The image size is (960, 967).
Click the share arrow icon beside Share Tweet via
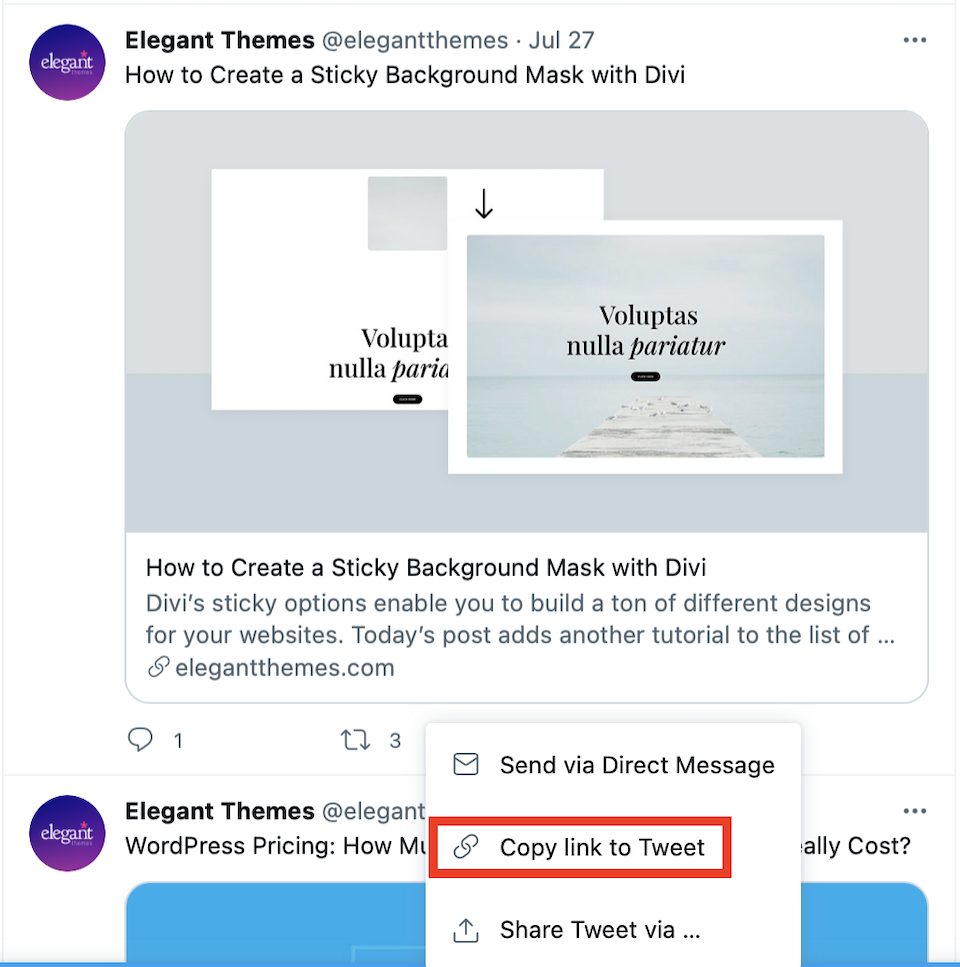click(465, 930)
